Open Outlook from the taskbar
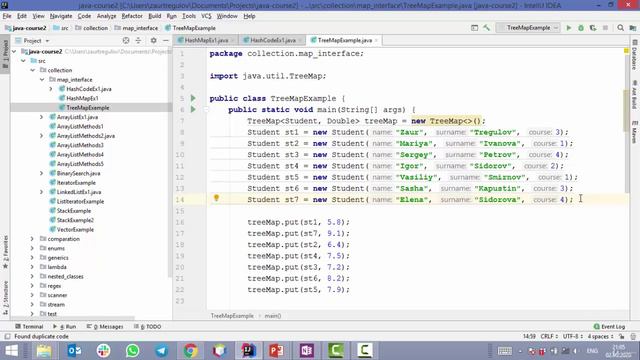640x360 pixels. pyautogui.click(x=74, y=351)
